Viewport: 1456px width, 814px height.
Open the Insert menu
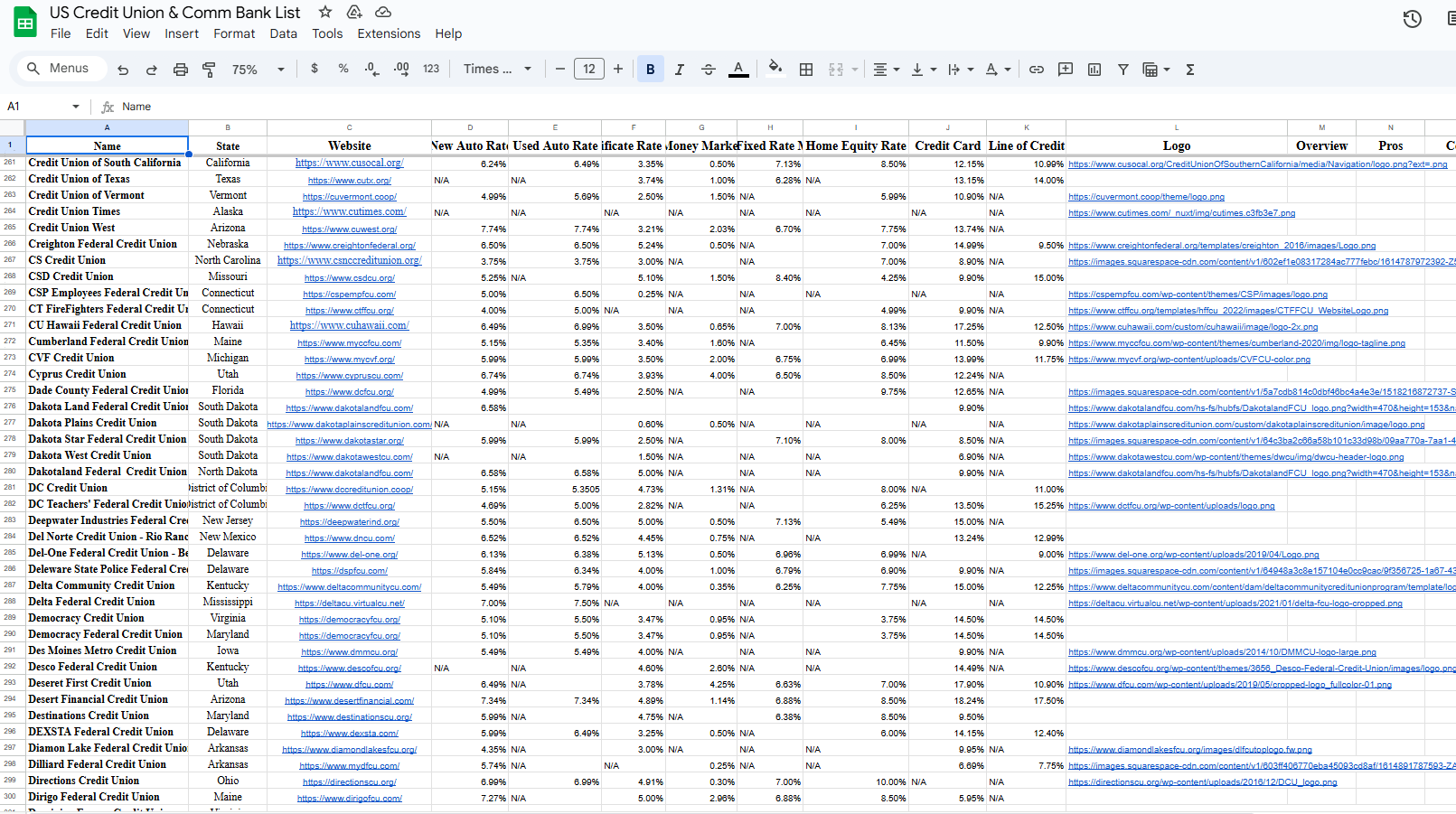click(182, 33)
